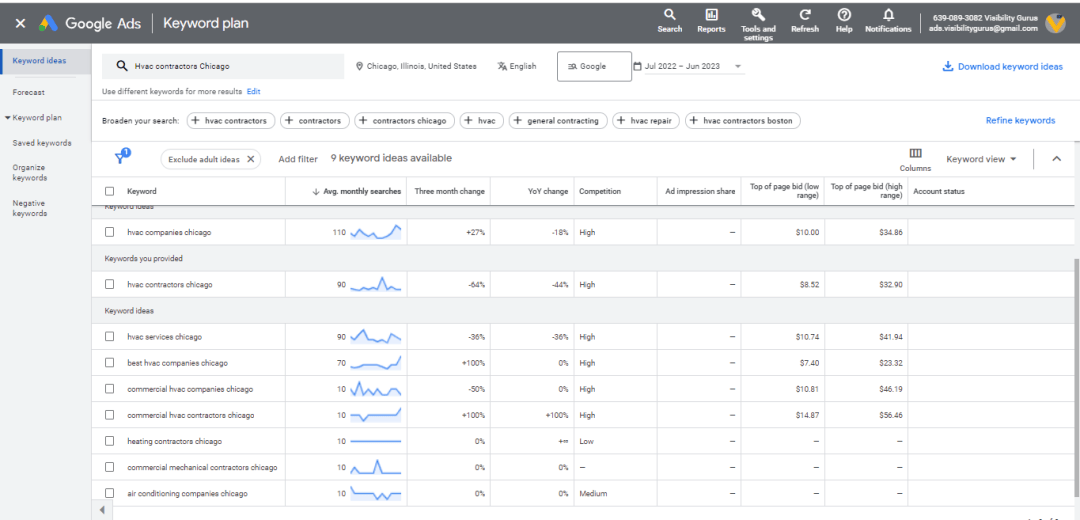The height and width of the screenshot is (520, 1080).
Task: Click the language icon next to English
Action: pyautogui.click(x=502, y=67)
